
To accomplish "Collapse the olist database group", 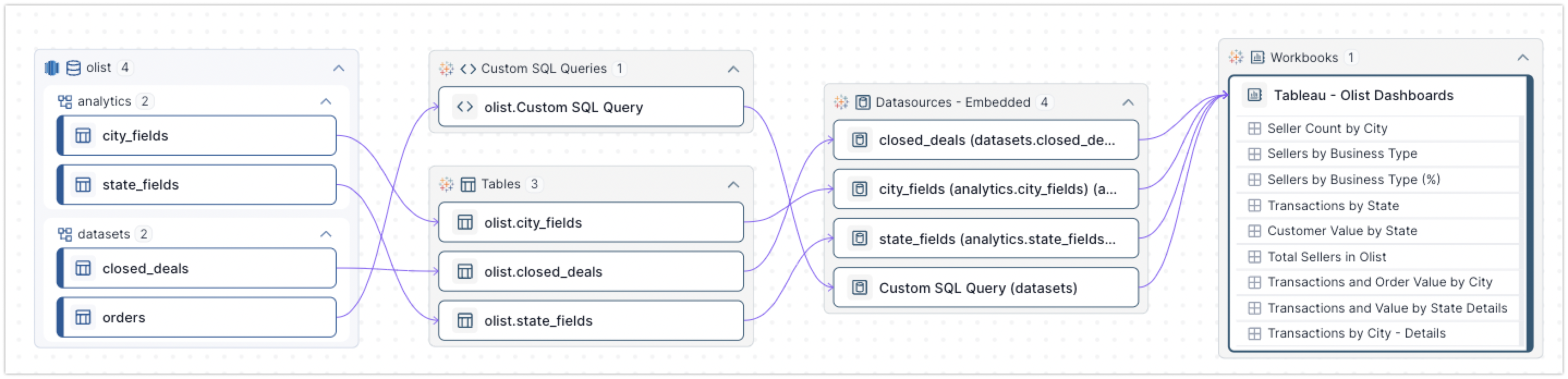I will [339, 68].
